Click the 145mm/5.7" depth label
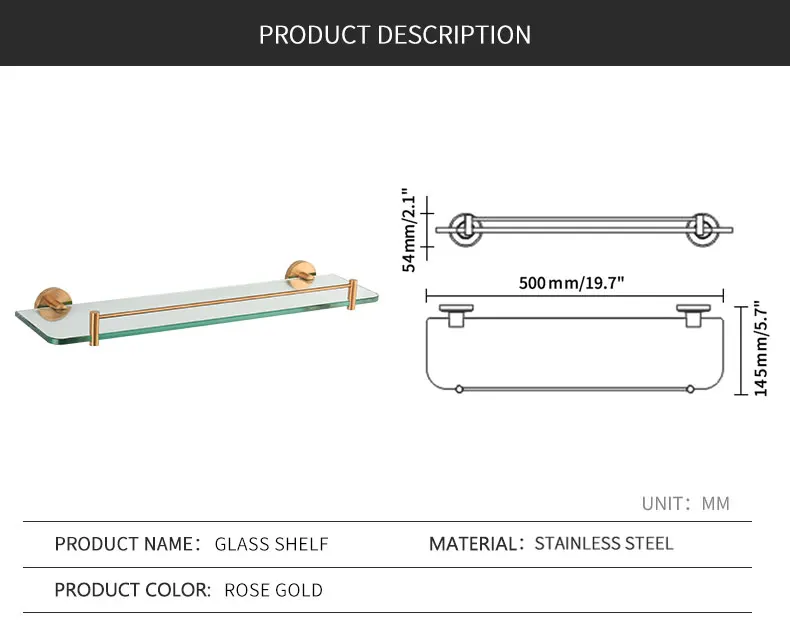 point(761,349)
